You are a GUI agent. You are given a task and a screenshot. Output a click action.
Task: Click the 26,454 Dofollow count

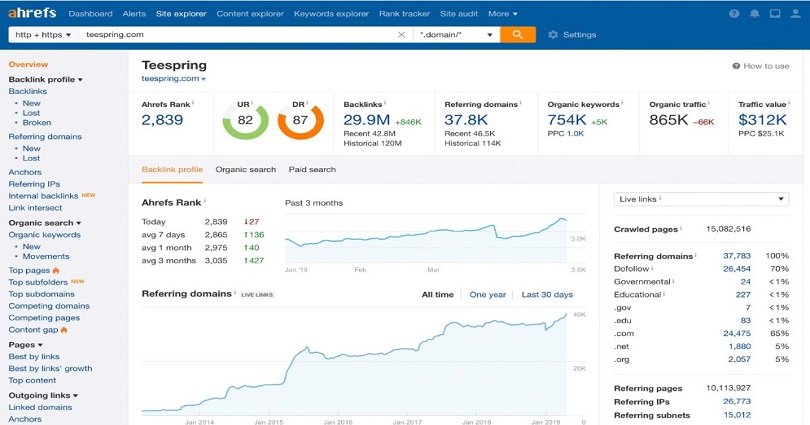(737, 269)
